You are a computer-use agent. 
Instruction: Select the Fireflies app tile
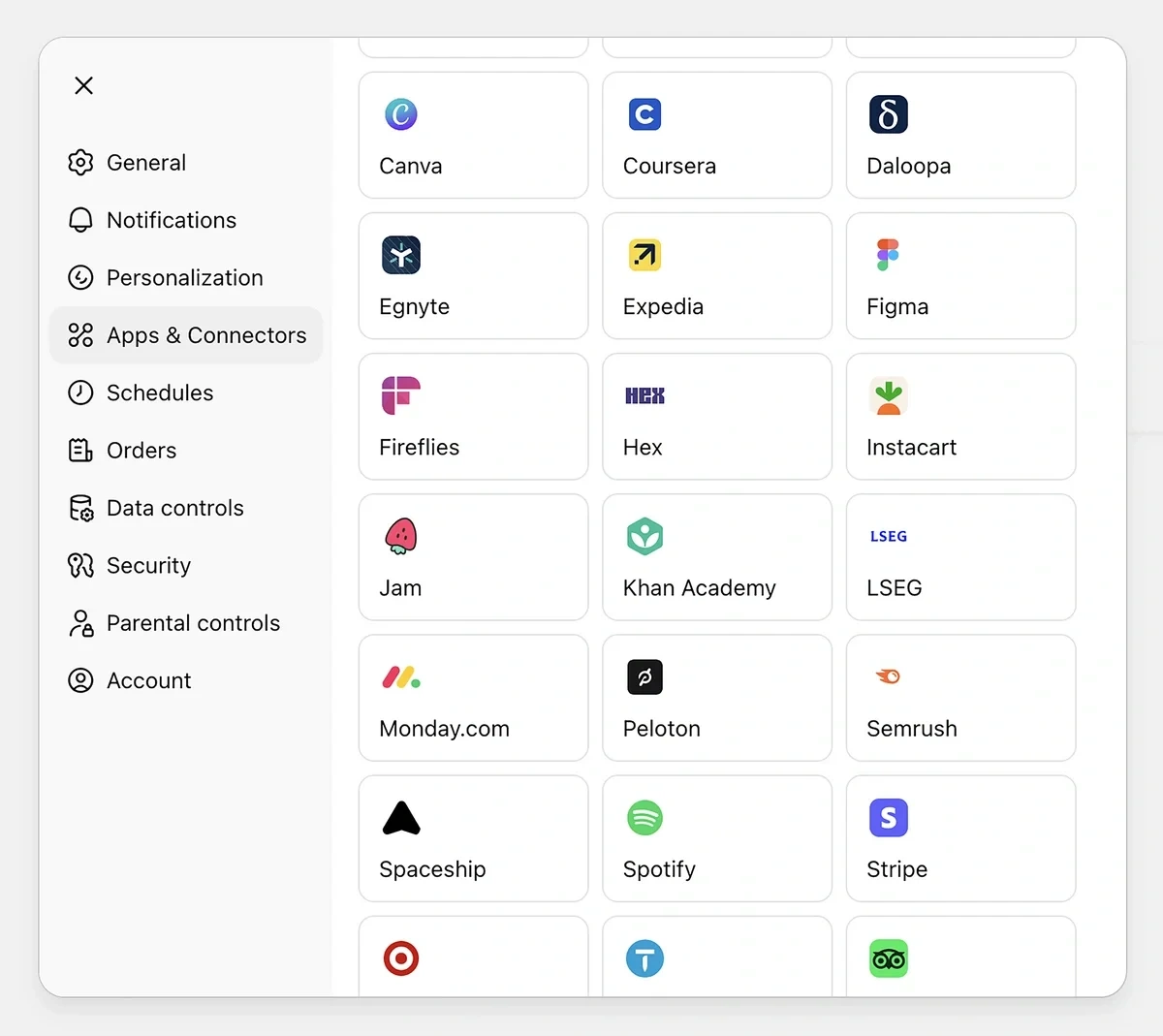click(473, 417)
